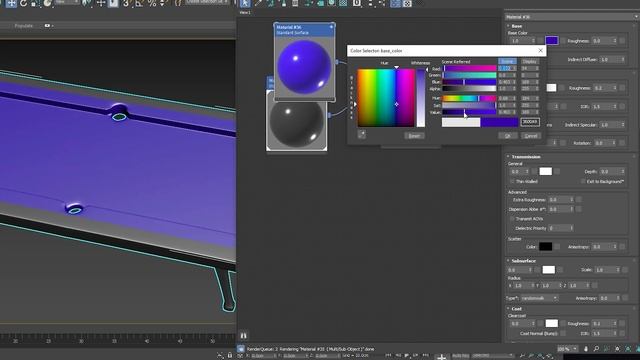
Task: Open the 100% zoom level dropdown
Action: pyautogui.click(x=568, y=349)
